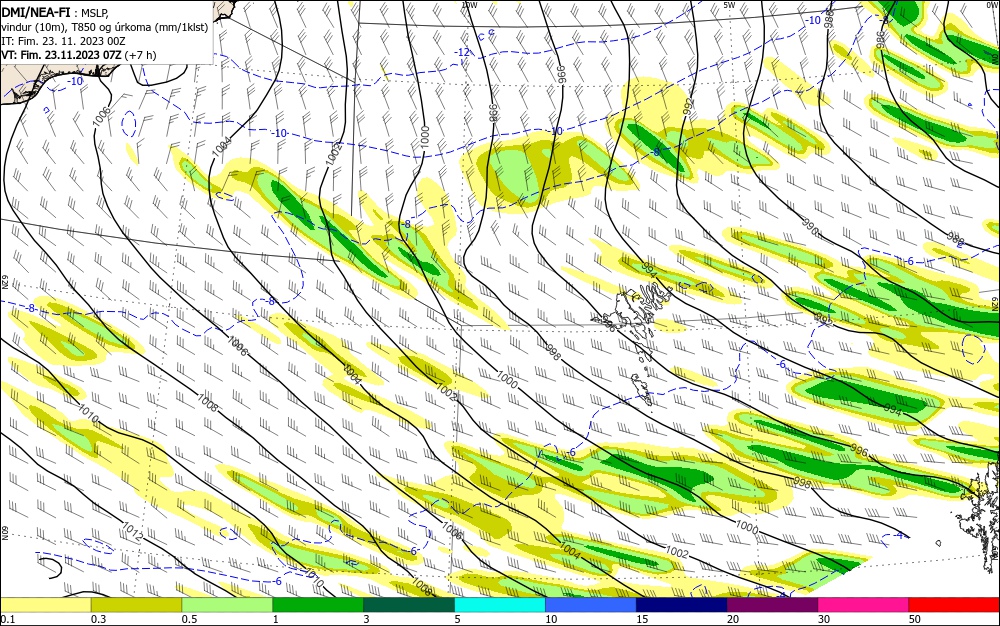Click the legend value "0.5"
This screenshot has width=1000, height=626.
[x=189, y=619]
